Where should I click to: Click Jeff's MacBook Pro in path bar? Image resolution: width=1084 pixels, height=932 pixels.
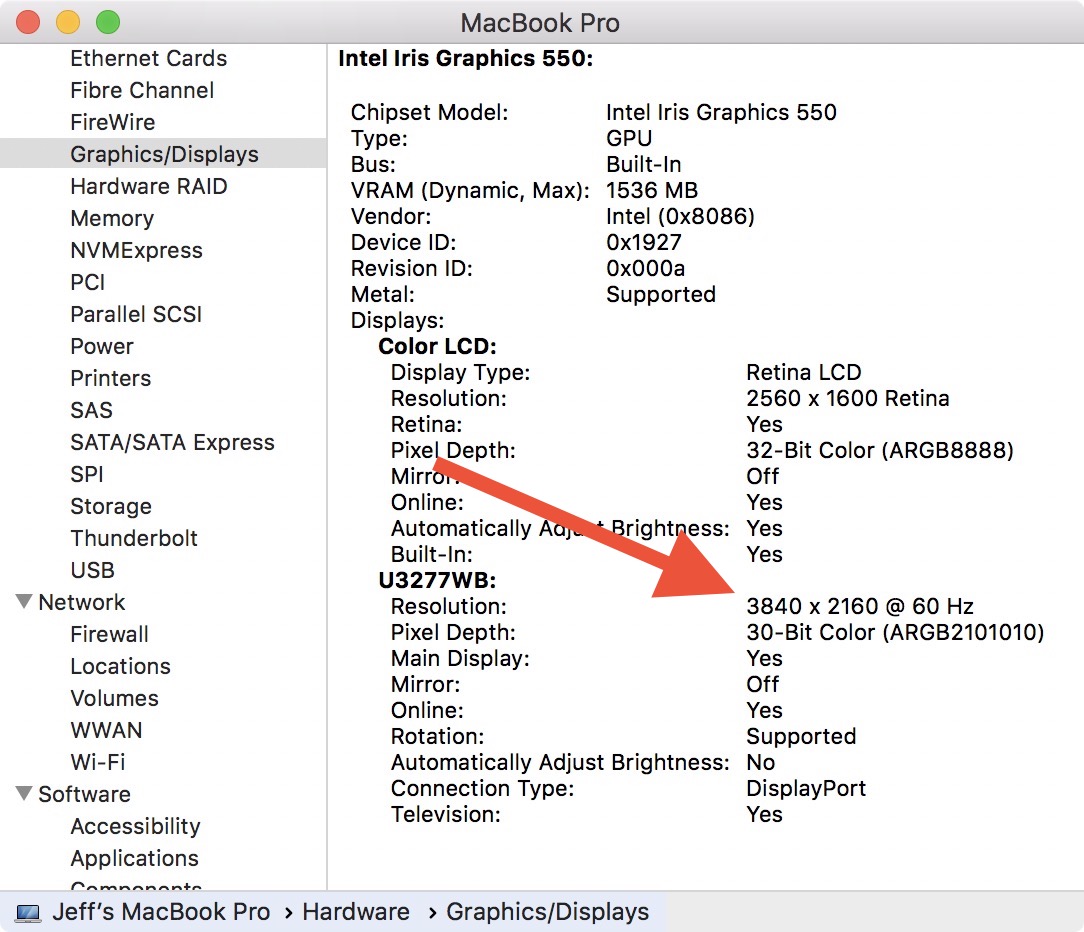click(161, 912)
